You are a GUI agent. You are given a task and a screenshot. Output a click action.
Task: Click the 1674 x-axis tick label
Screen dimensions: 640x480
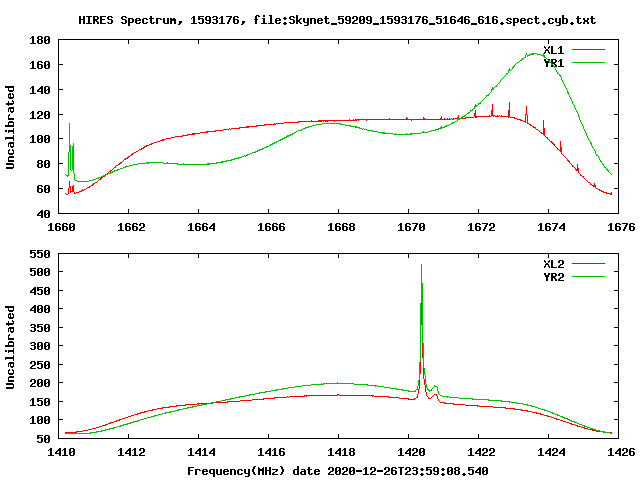551,227
